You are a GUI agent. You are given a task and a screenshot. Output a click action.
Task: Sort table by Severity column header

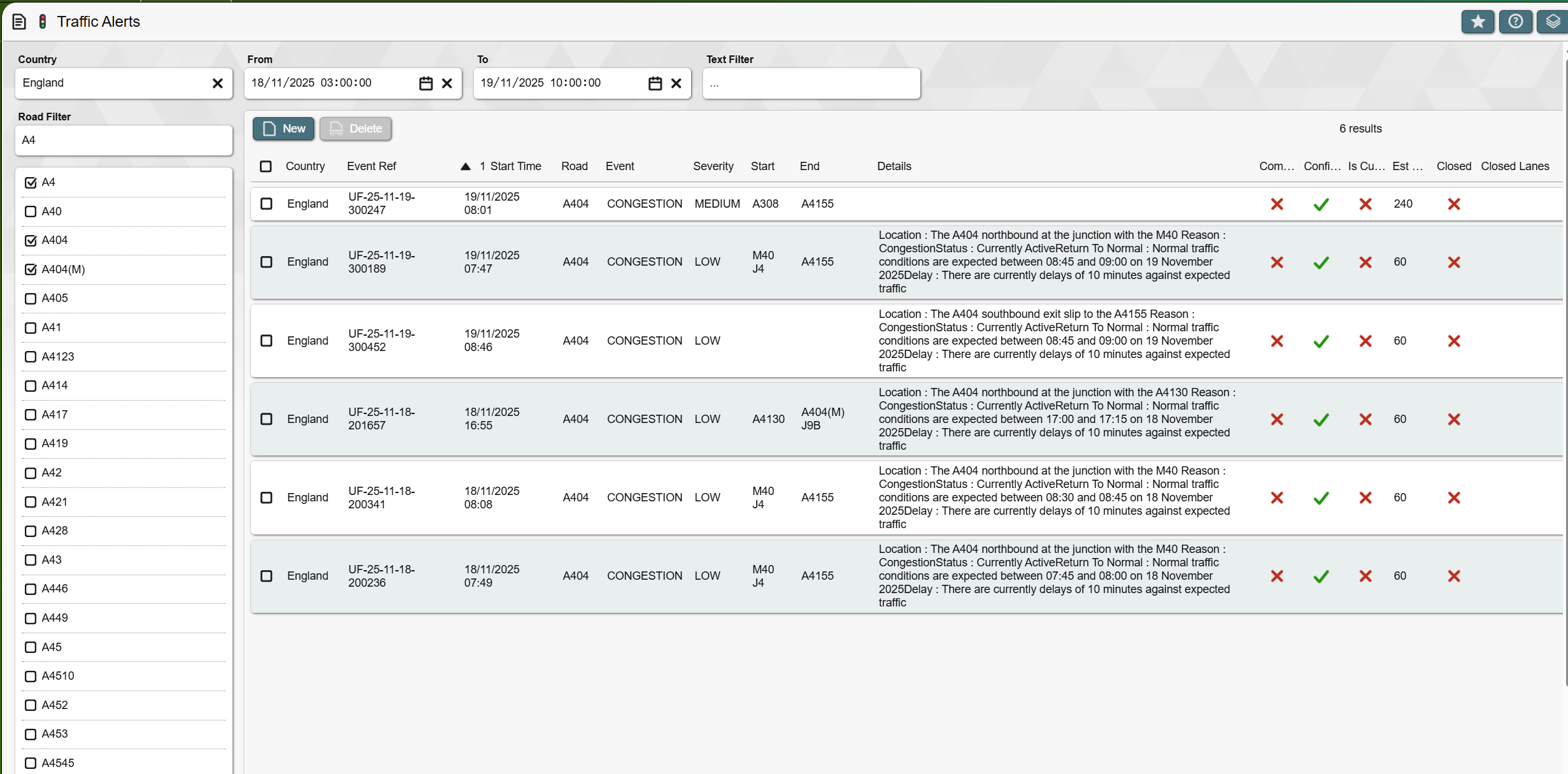point(713,166)
